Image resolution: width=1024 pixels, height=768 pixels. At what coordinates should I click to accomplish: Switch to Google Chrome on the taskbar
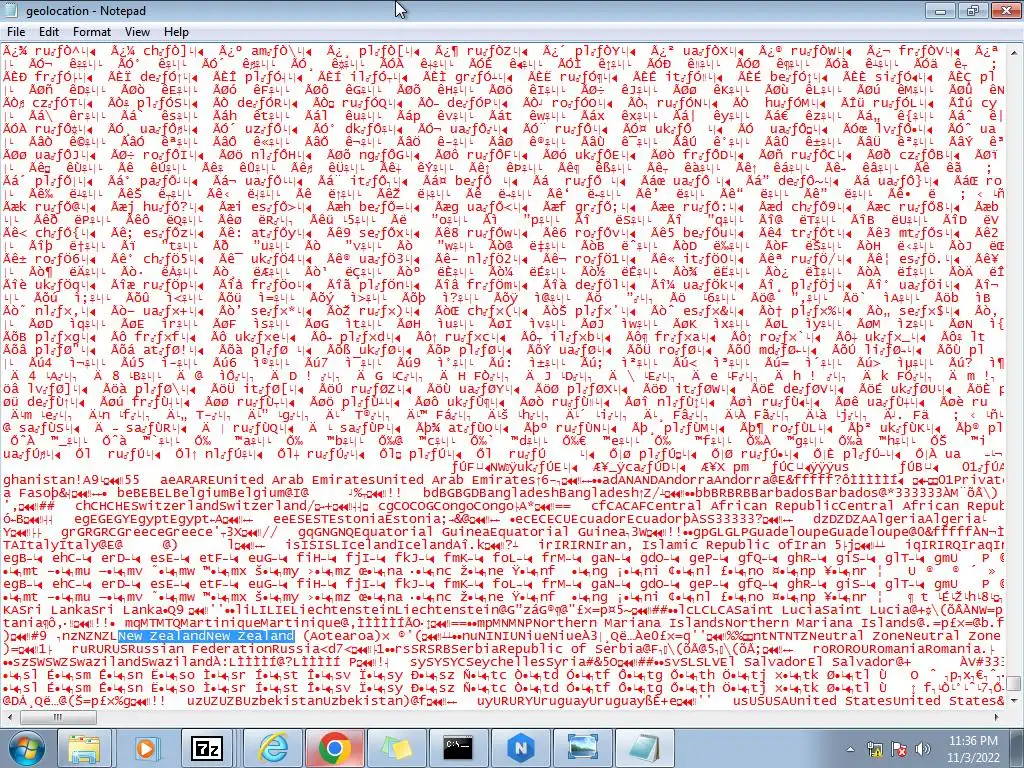pyautogui.click(x=335, y=748)
